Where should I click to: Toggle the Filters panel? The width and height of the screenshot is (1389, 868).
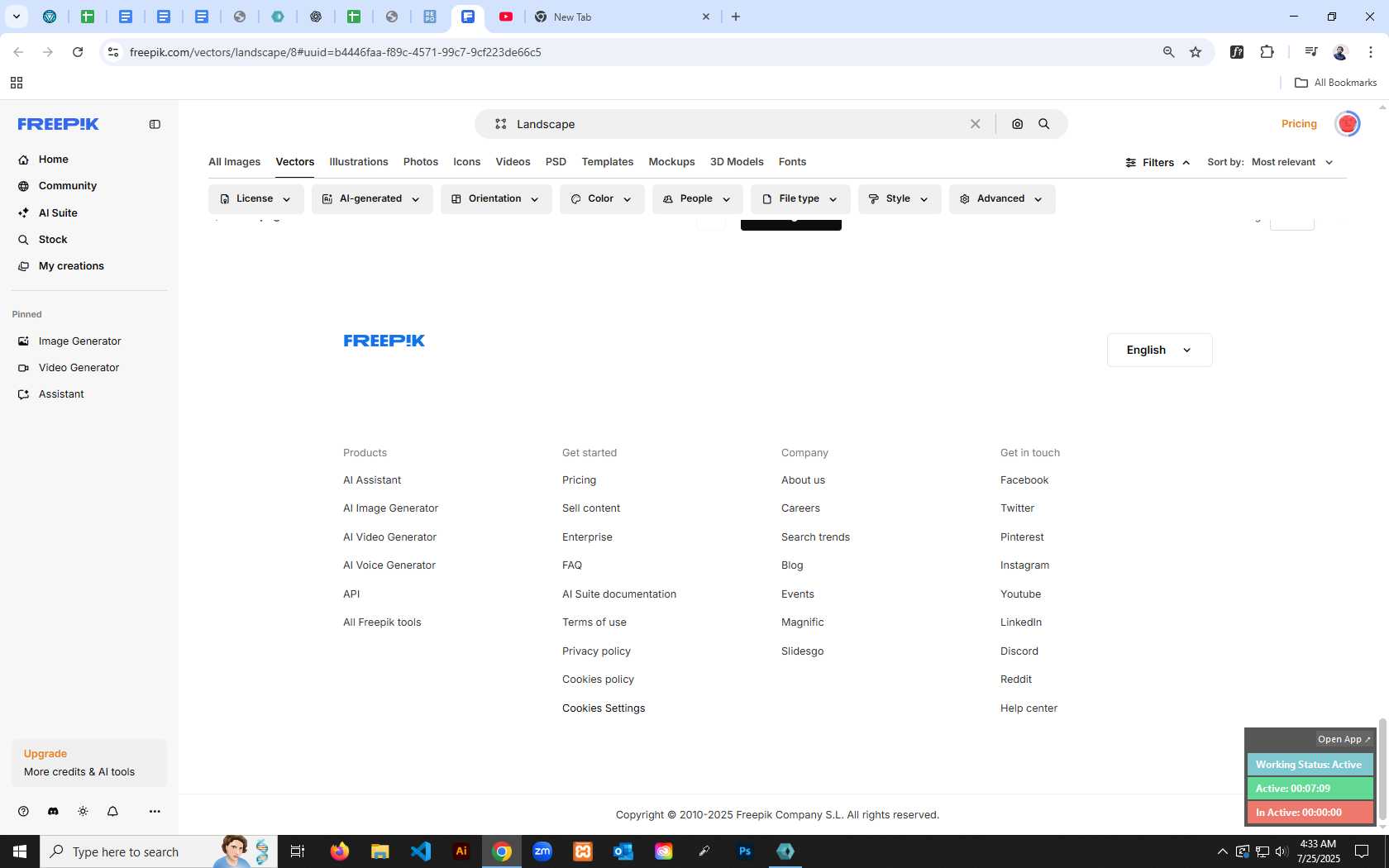pos(1157,162)
